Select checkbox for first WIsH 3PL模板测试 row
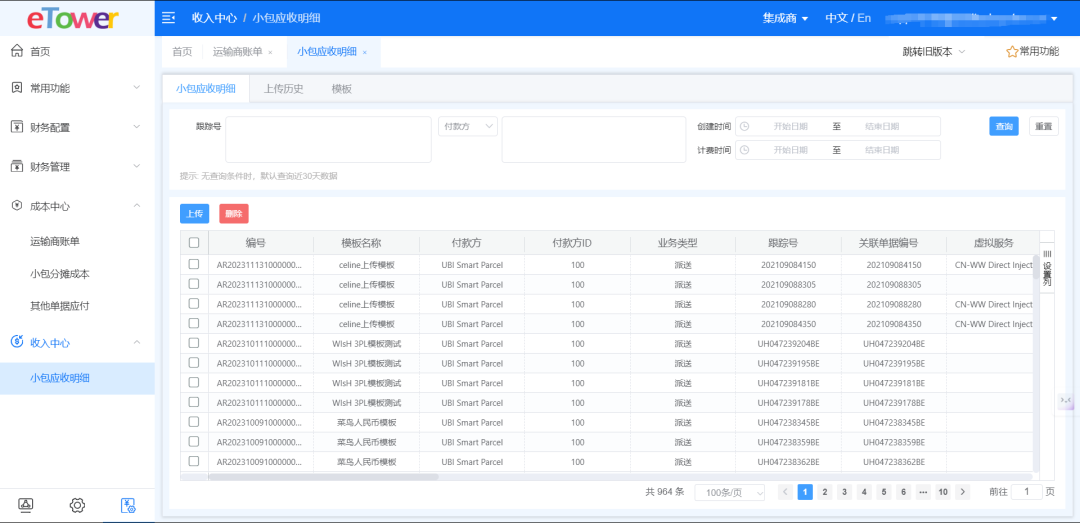 (x=194, y=343)
